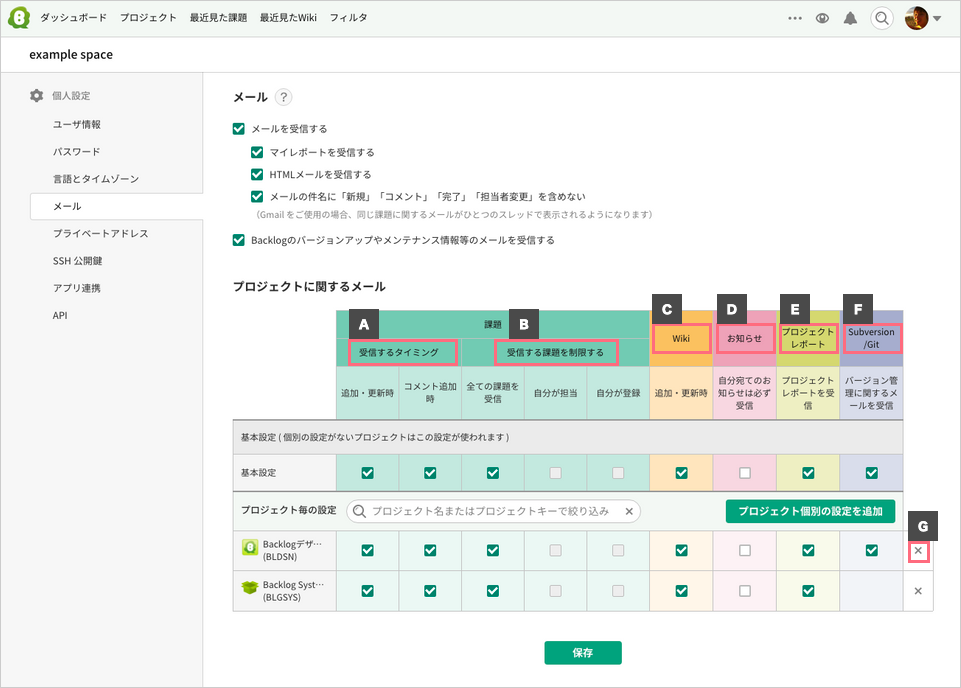Click the 受信するタイミング header
Viewport: 961px width, 688px height.
399,353
